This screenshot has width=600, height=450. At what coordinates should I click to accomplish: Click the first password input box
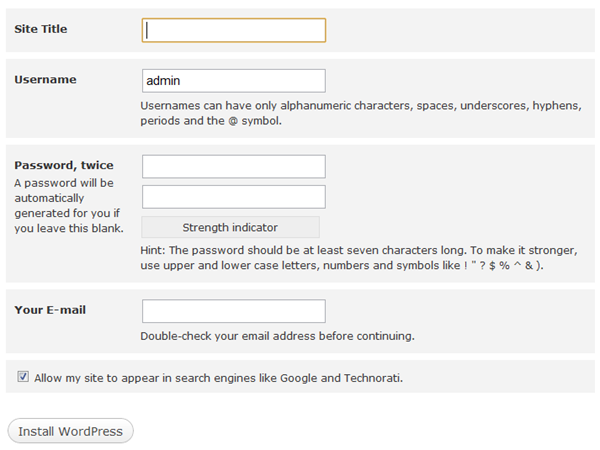click(233, 166)
